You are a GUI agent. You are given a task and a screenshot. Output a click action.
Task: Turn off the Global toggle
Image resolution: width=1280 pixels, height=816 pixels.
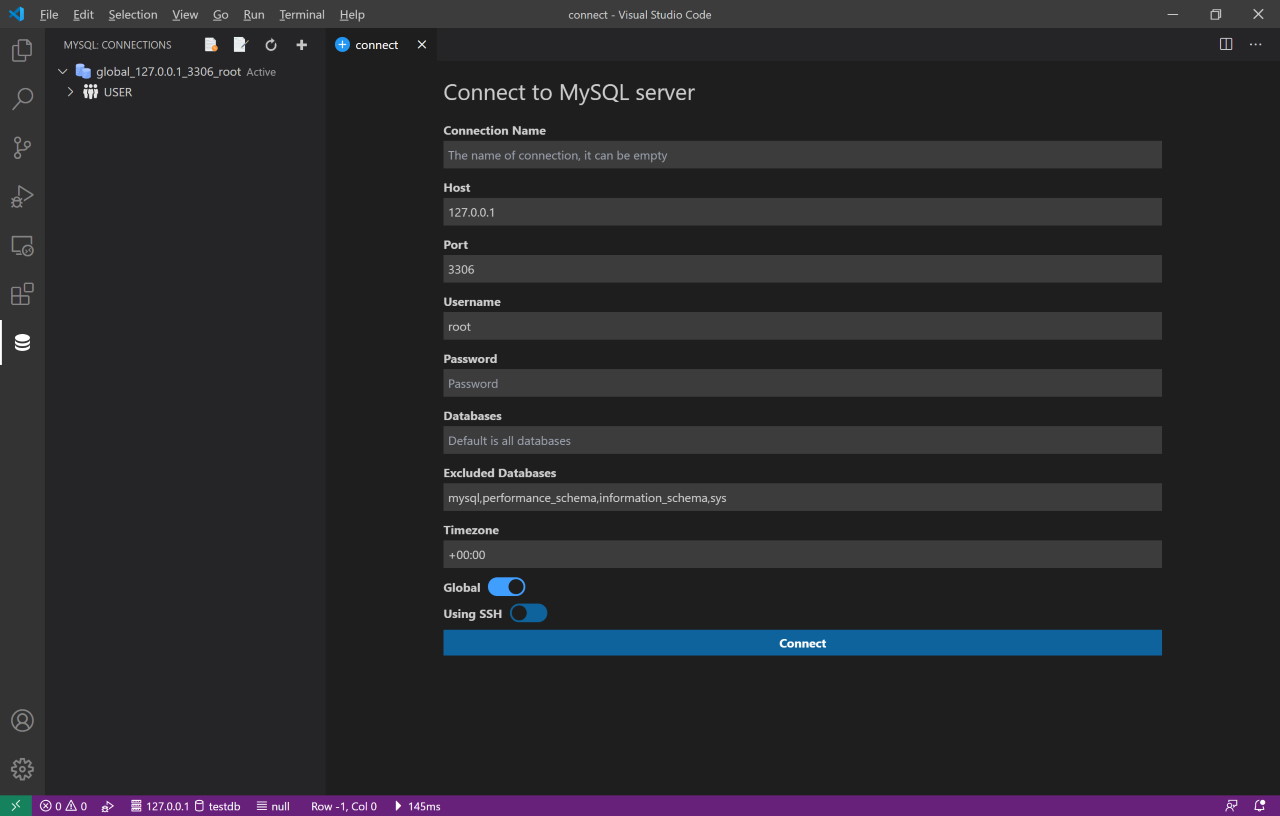(x=506, y=587)
